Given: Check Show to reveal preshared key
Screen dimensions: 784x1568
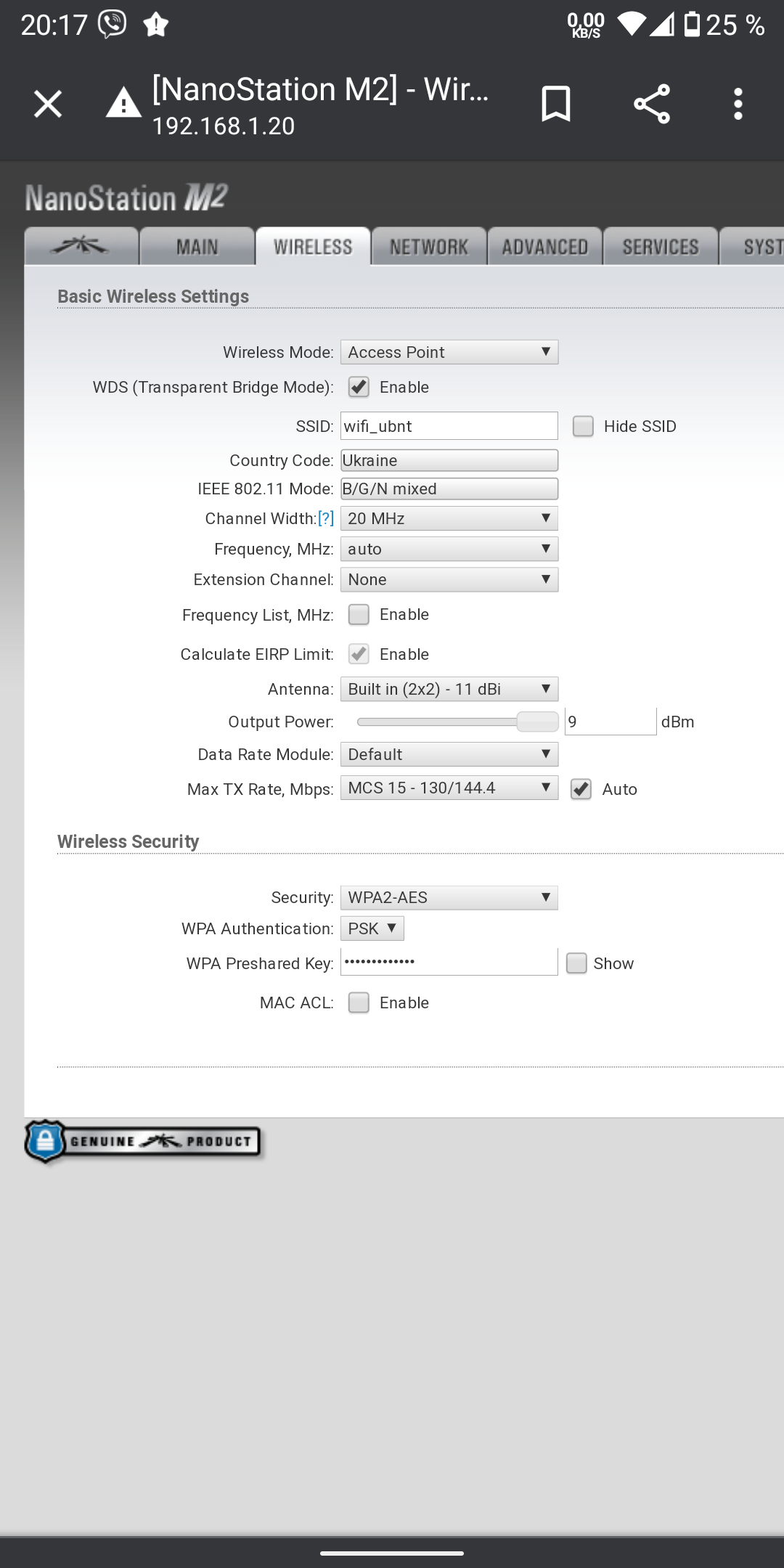Looking at the screenshot, I should tap(576, 963).
